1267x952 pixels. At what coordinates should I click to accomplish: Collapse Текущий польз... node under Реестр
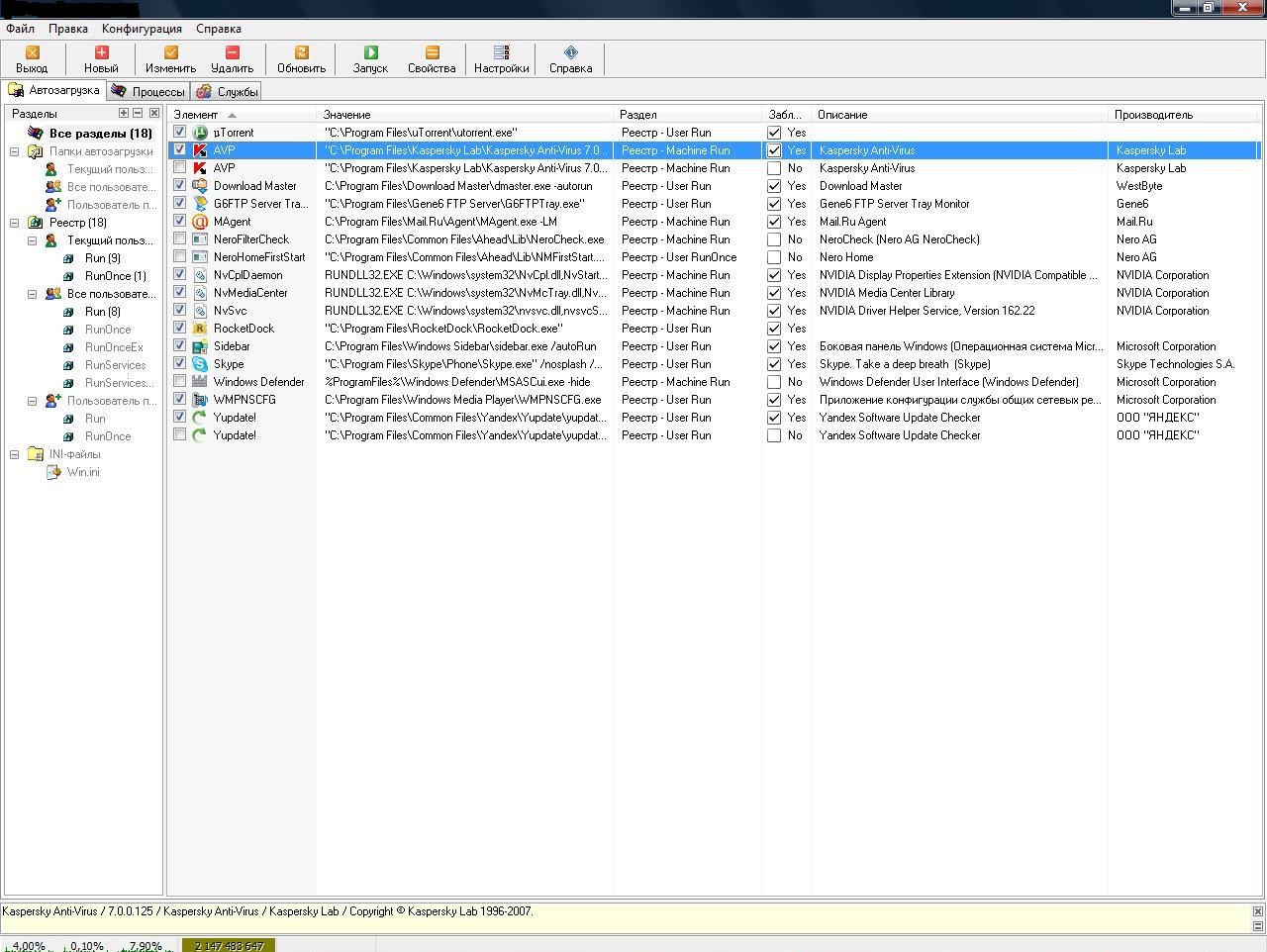[33, 240]
